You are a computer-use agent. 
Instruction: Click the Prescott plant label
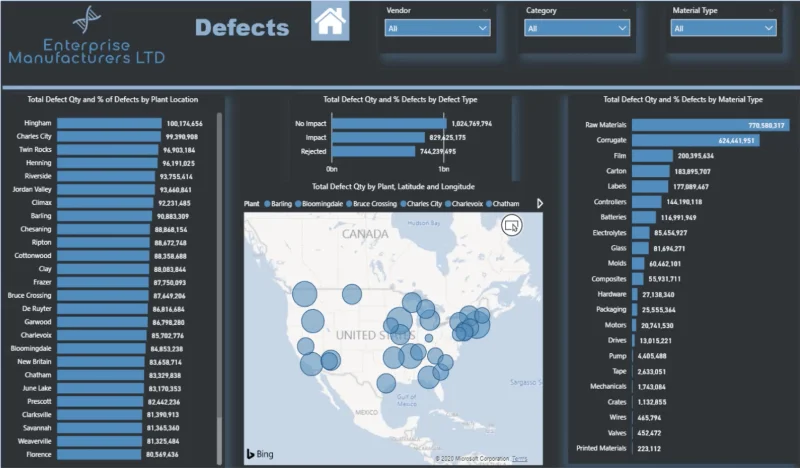click(39, 401)
